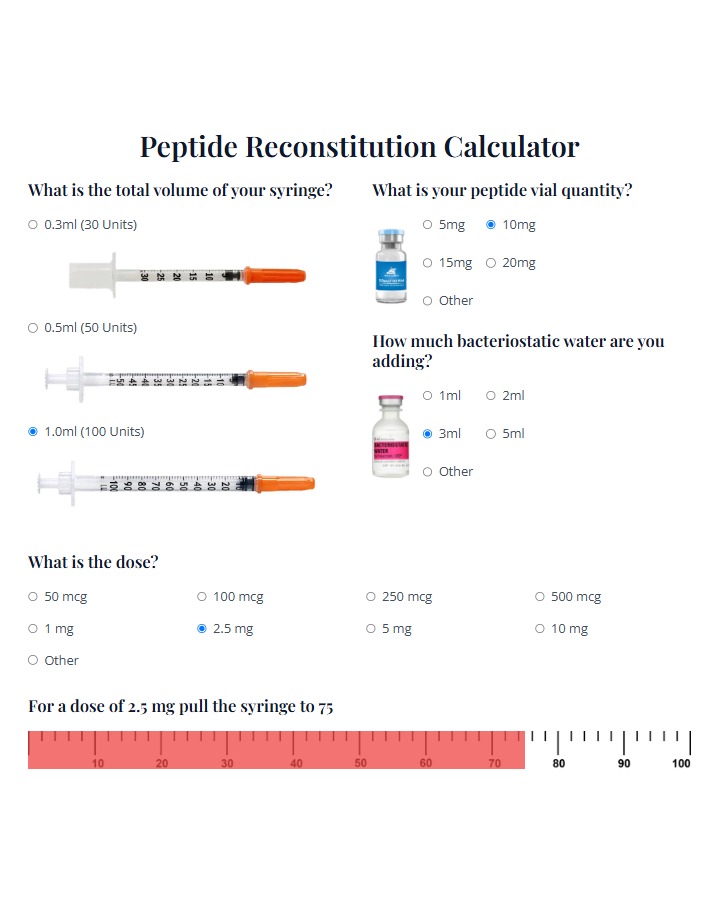Click the 75 mark on the syringe ruler
The width and height of the screenshot is (720, 900).
tap(525, 747)
